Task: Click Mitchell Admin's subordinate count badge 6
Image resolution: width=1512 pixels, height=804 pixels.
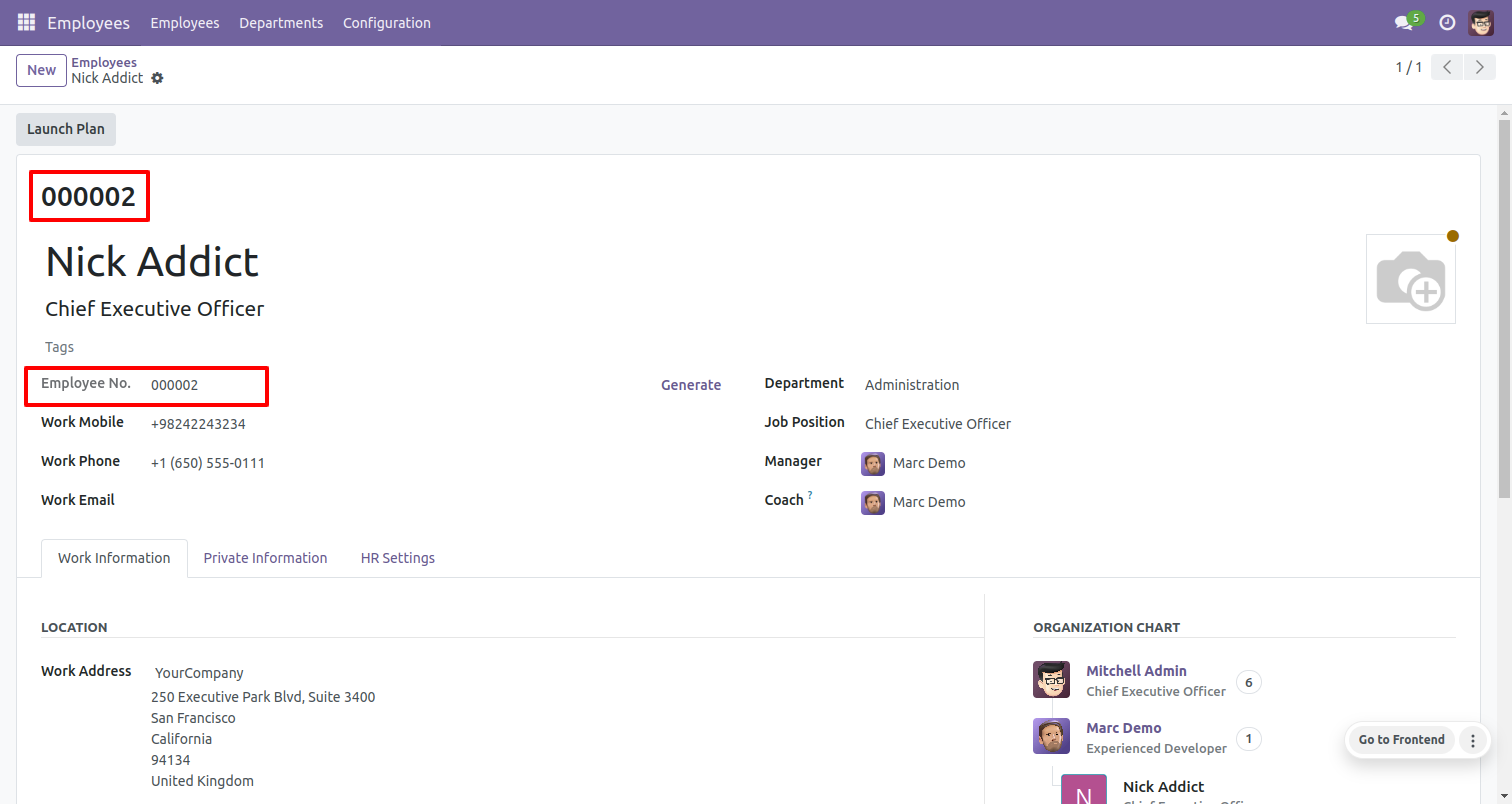Action: pos(1248,682)
